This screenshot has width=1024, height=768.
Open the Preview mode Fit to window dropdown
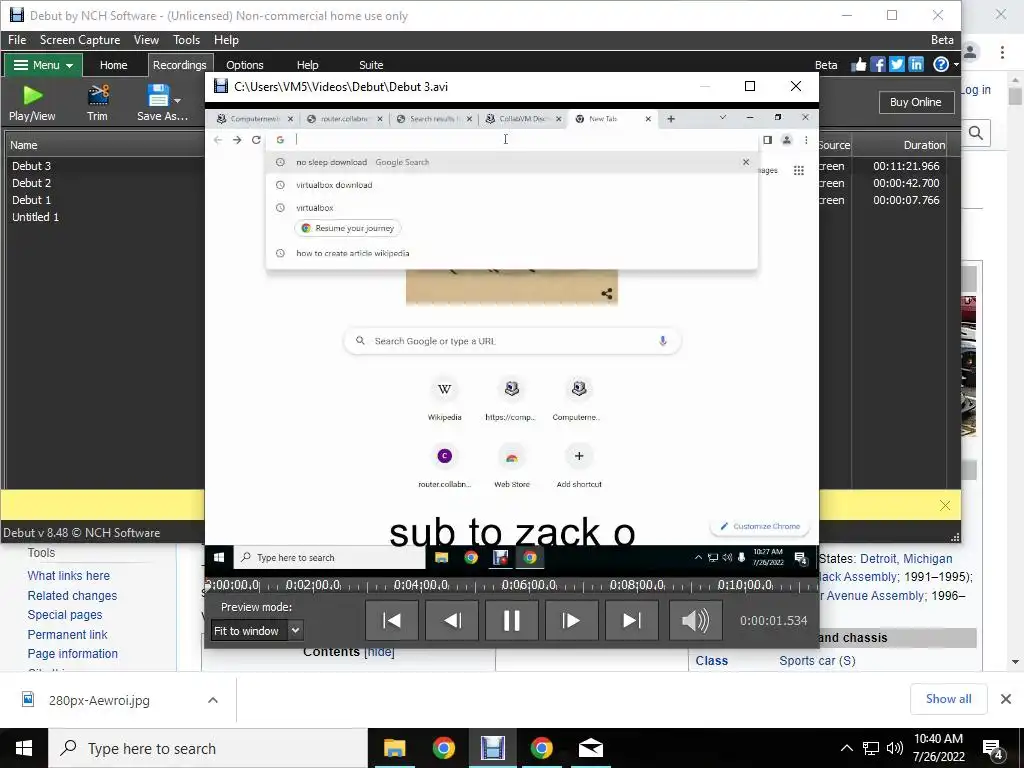point(257,631)
